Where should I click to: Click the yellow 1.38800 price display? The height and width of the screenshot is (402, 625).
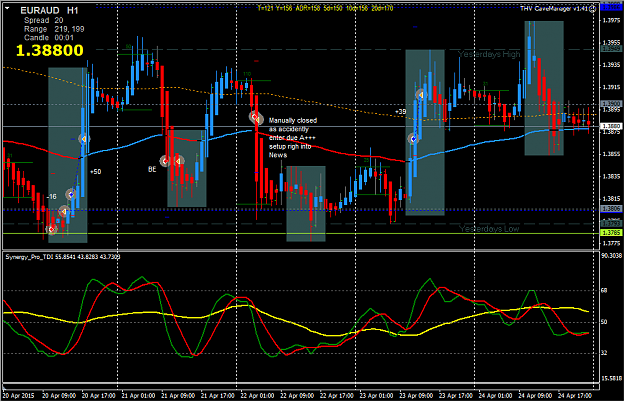tap(49, 50)
